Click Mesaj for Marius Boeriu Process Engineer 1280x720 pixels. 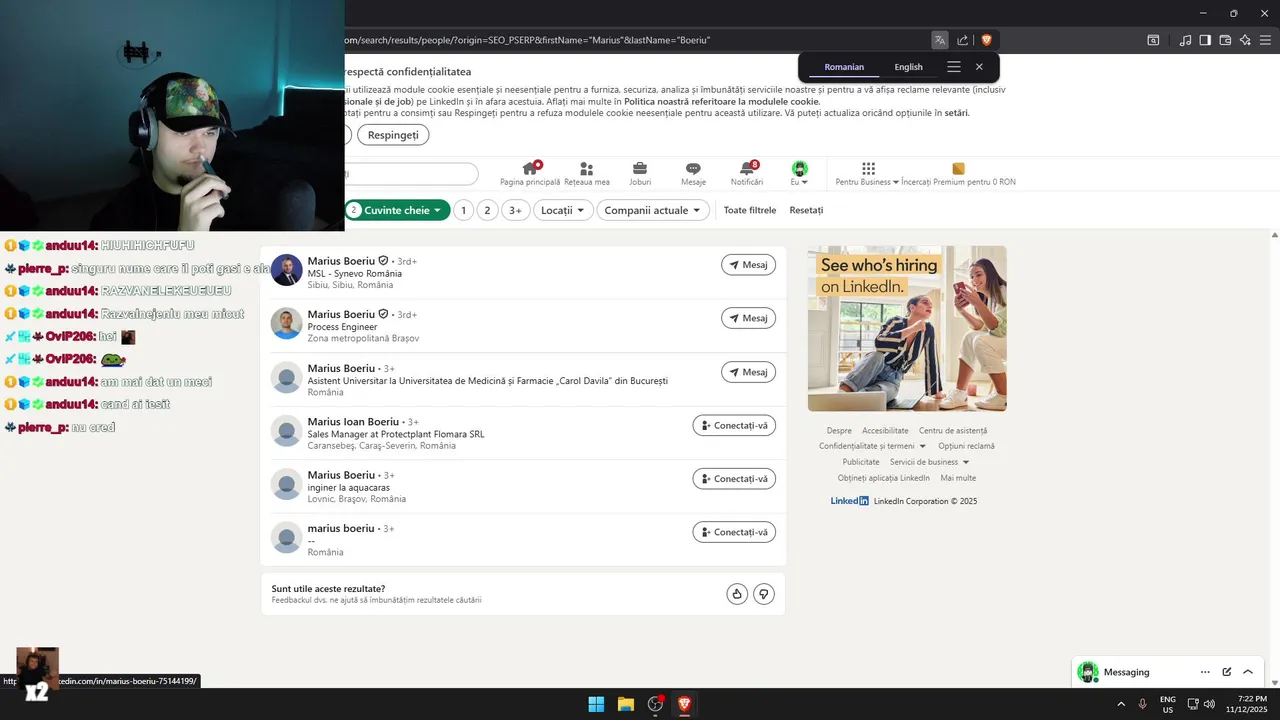tap(748, 318)
